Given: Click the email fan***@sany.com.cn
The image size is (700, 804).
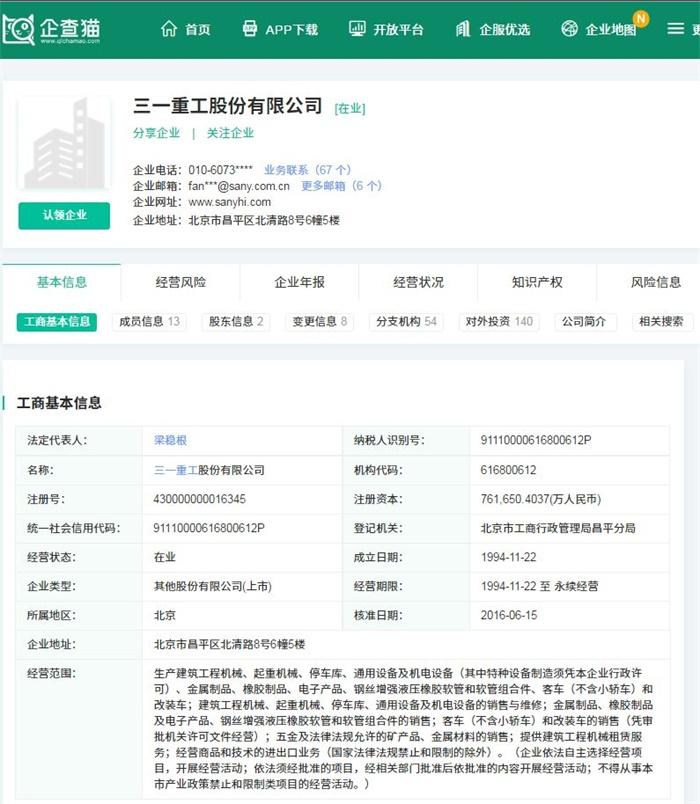Looking at the screenshot, I should tap(239, 186).
